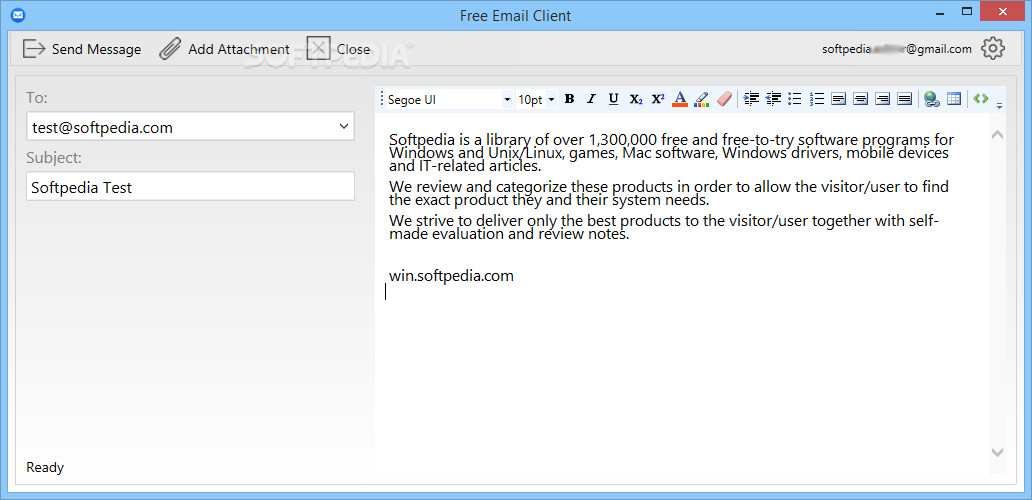The width and height of the screenshot is (1032, 500).
Task: Click the Ready status text
Action: 45,468
